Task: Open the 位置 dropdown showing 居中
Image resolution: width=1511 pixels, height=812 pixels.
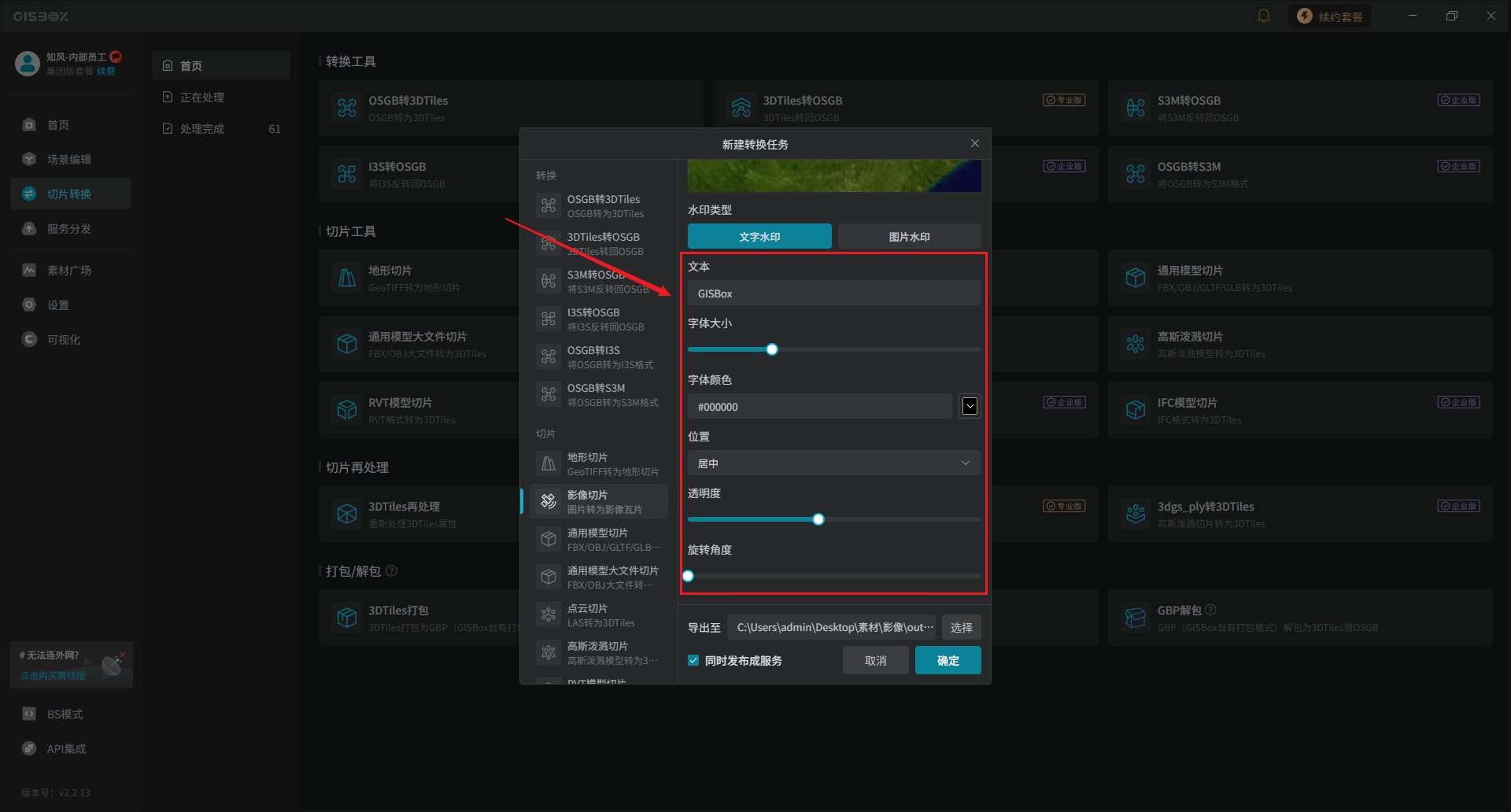Action: point(834,463)
